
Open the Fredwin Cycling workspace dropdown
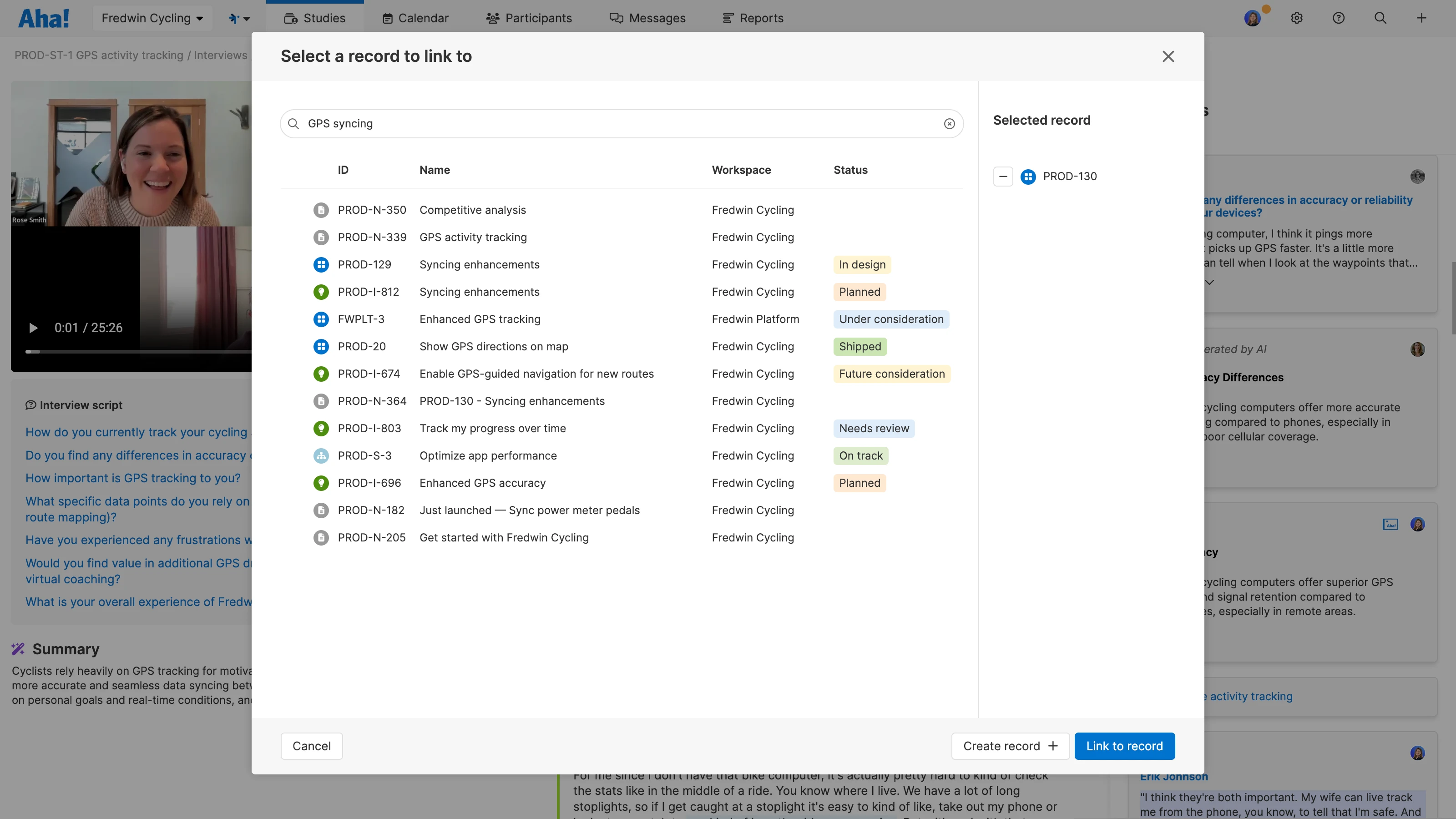tap(152, 18)
